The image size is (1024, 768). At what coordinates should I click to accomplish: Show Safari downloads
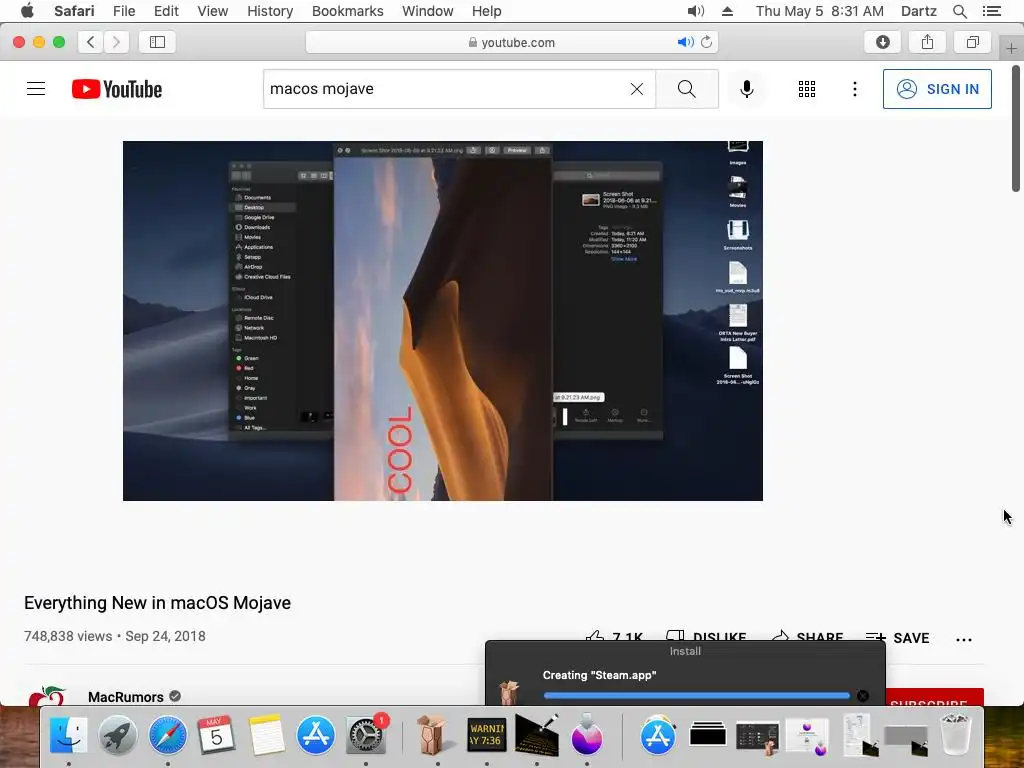pos(882,42)
